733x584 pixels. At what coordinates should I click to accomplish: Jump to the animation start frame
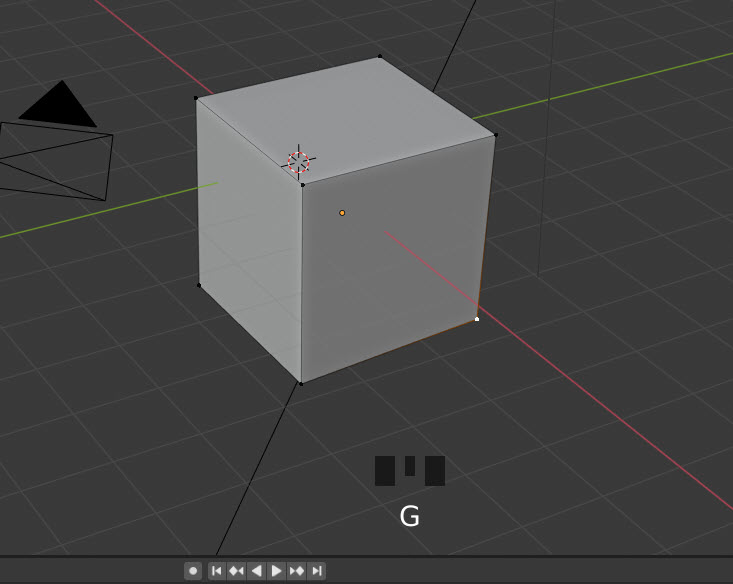pos(216,571)
